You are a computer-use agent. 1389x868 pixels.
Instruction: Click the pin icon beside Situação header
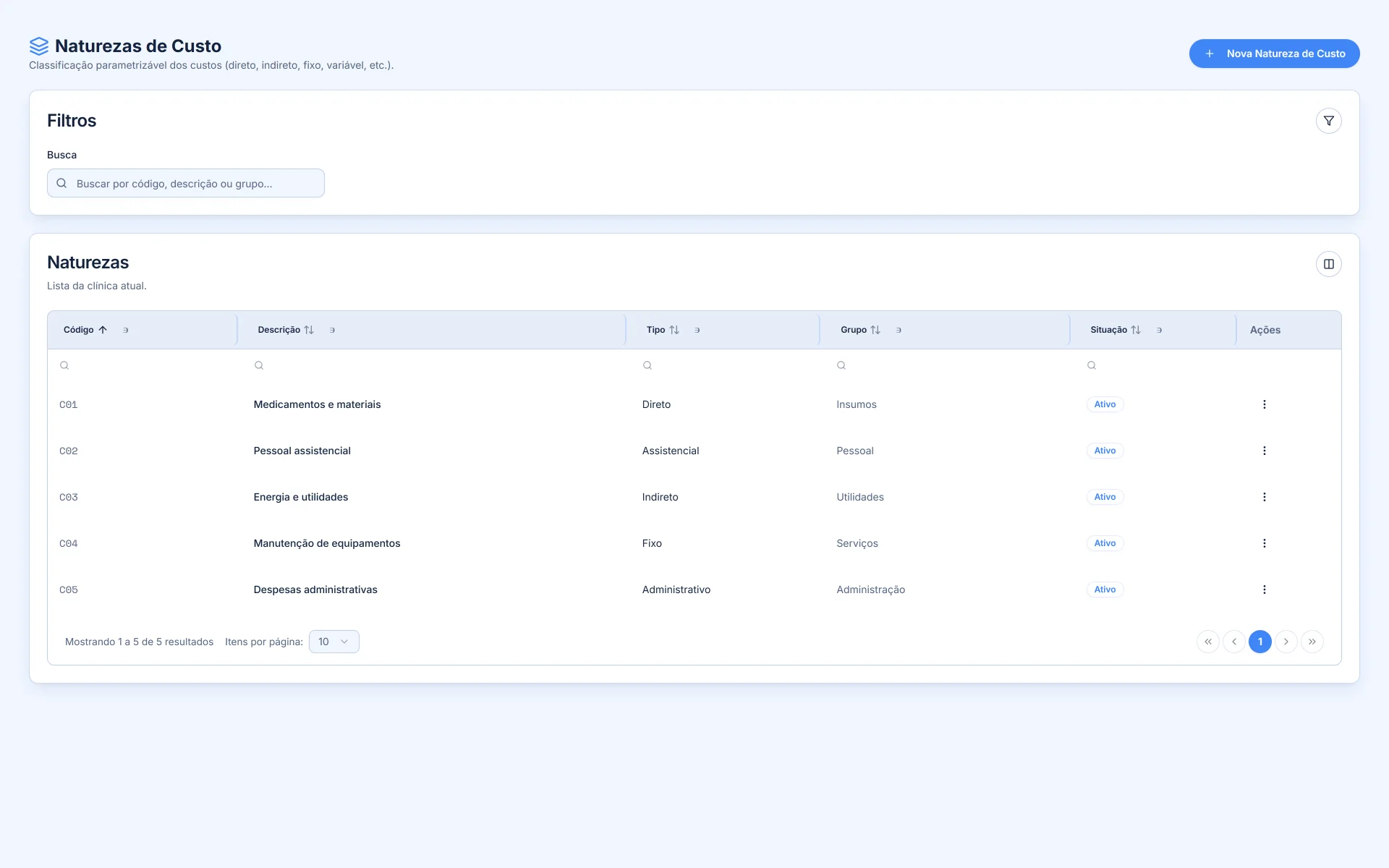1159,330
